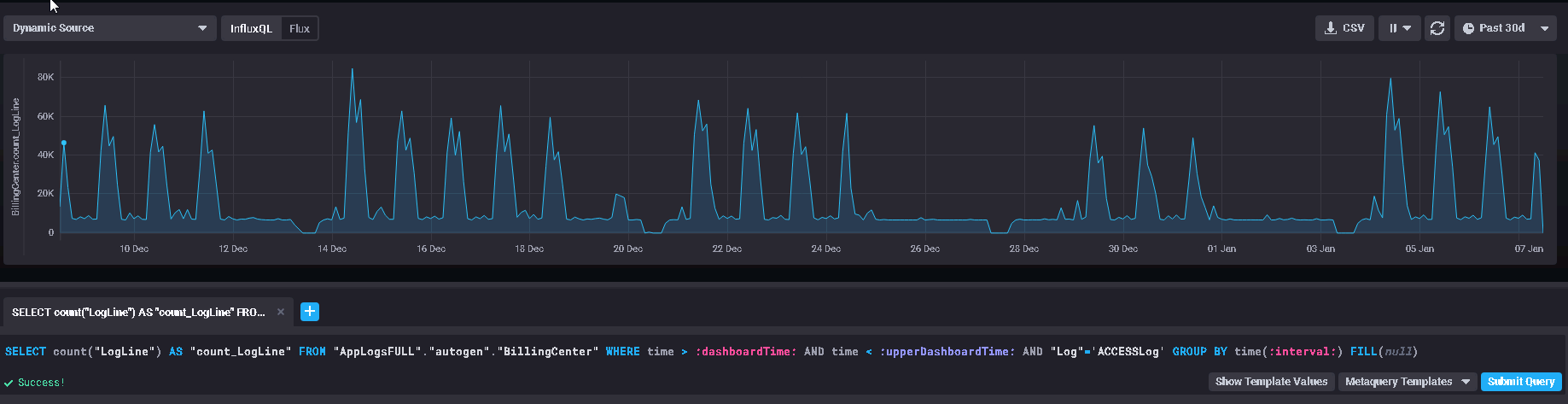Submit the query
Screen dimensions: 1568x404
click(1521, 382)
